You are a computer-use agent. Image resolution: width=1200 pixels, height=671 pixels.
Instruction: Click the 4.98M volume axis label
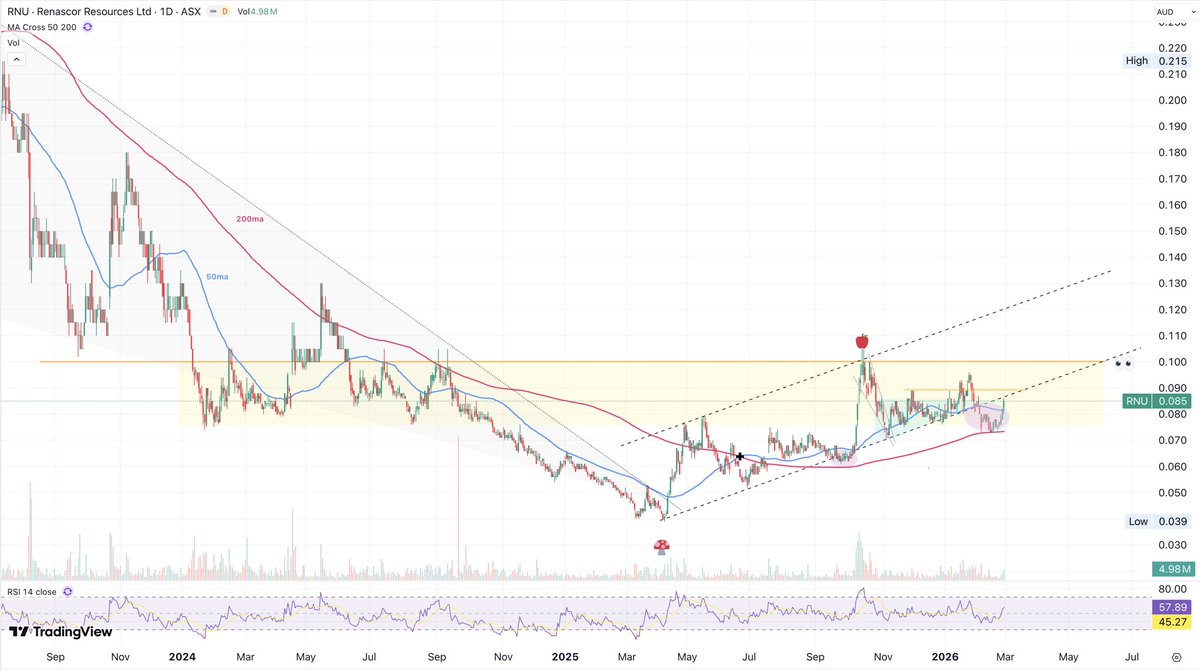point(1174,569)
